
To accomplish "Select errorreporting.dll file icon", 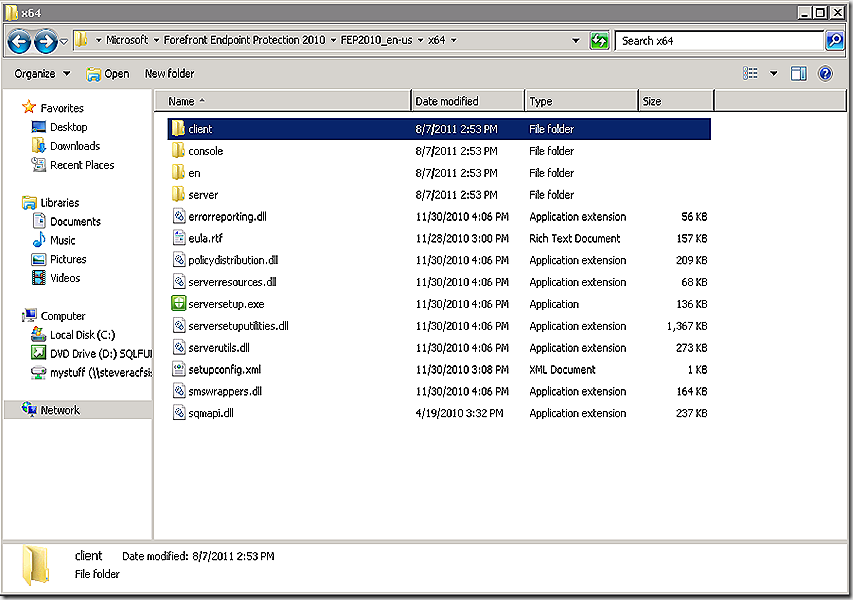I will 179,217.
